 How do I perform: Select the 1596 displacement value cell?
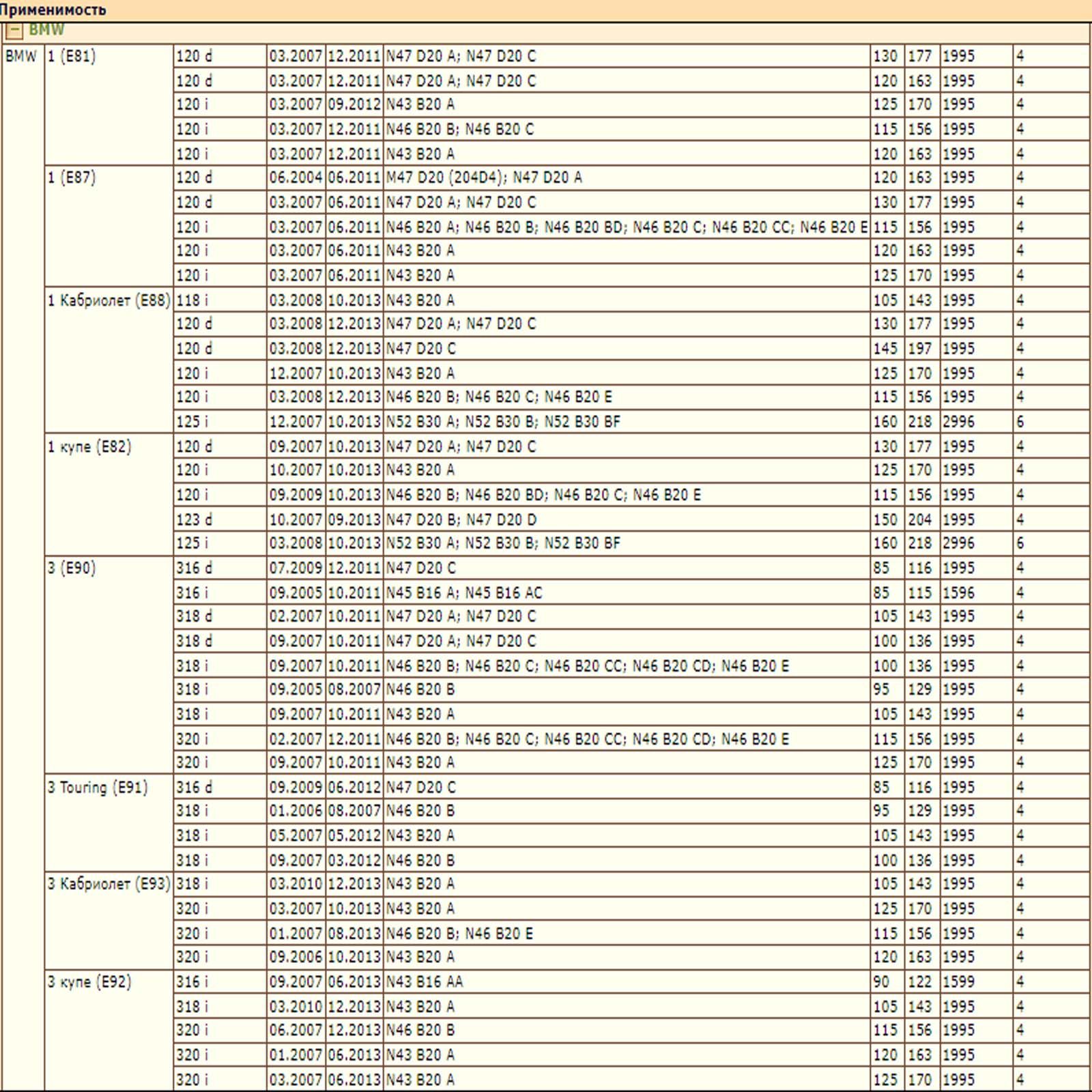pyautogui.click(x=958, y=593)
